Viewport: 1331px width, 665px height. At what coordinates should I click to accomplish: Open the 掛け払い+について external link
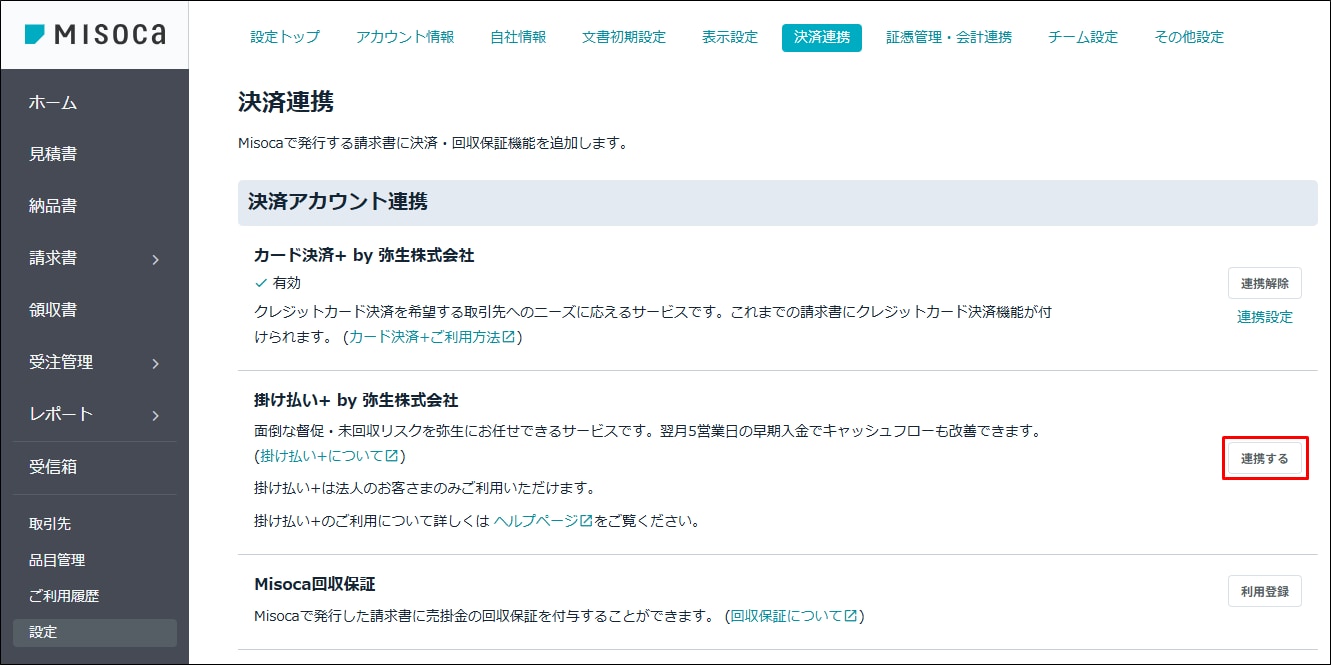pos(329,456)
